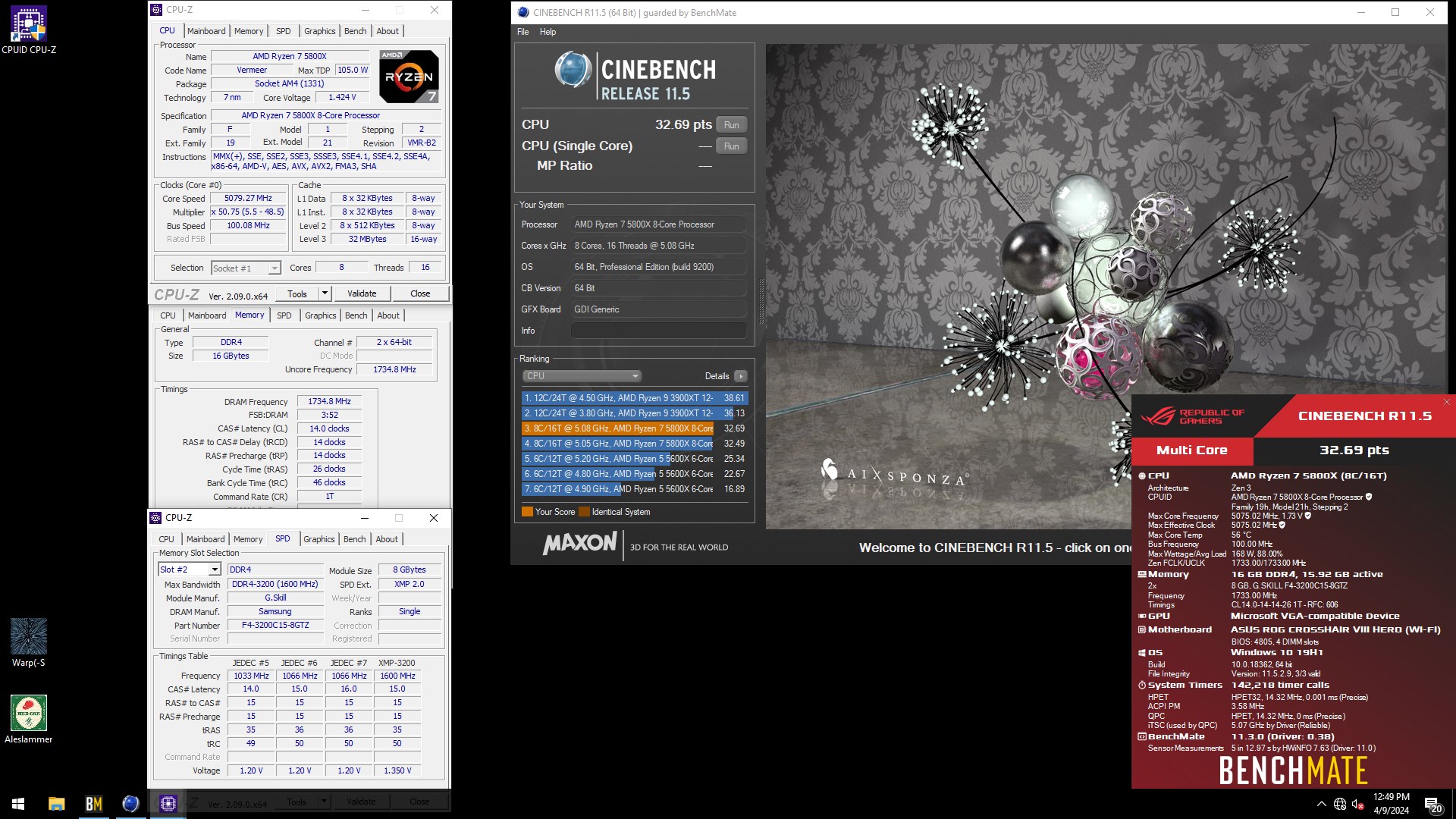Open About tab in SPD CPU-Z window
The height and width of the screenshot is (819, 1456).
tap(387, 539)
